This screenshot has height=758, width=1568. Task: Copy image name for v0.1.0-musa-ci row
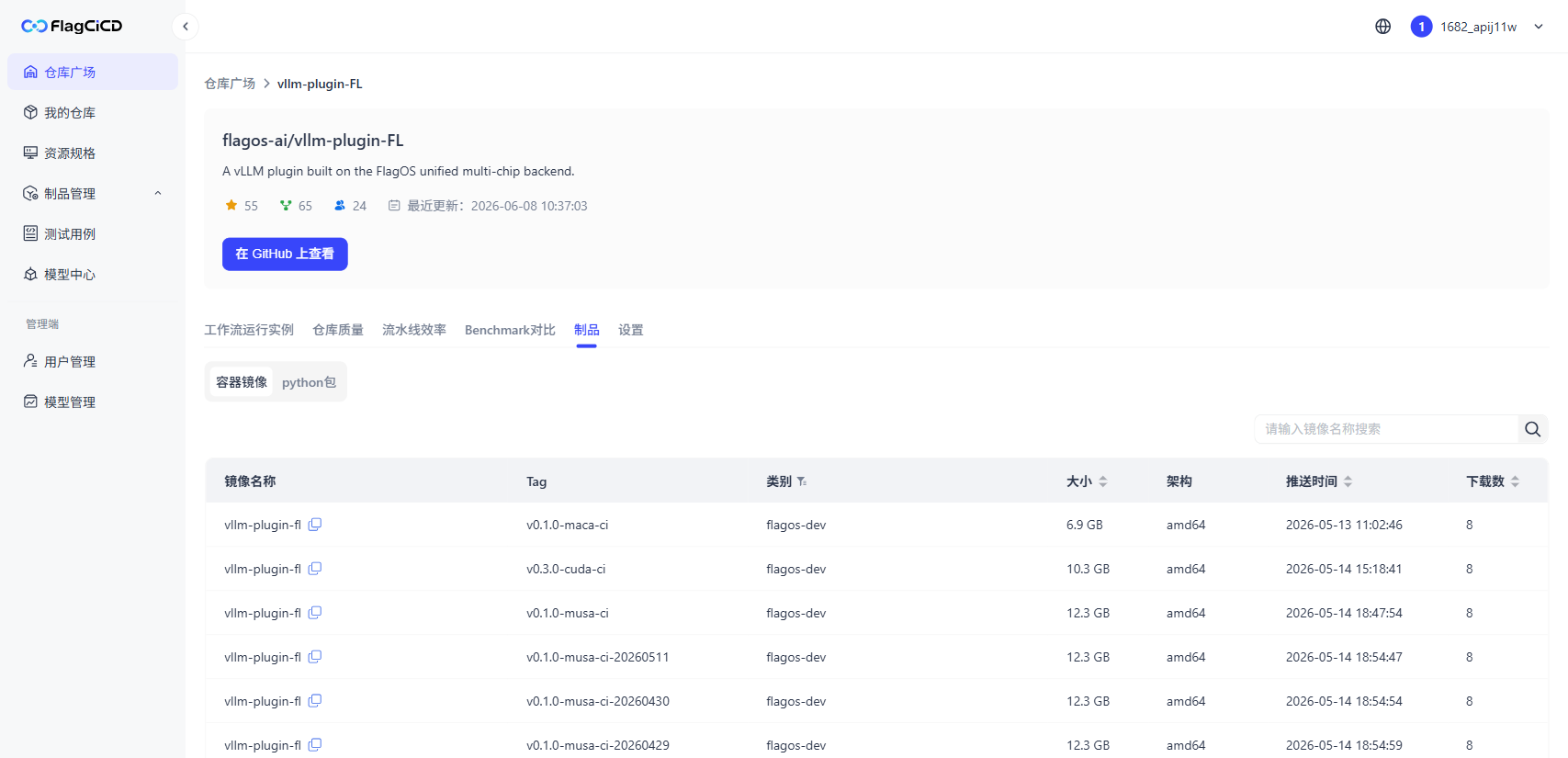pos(314,613)
